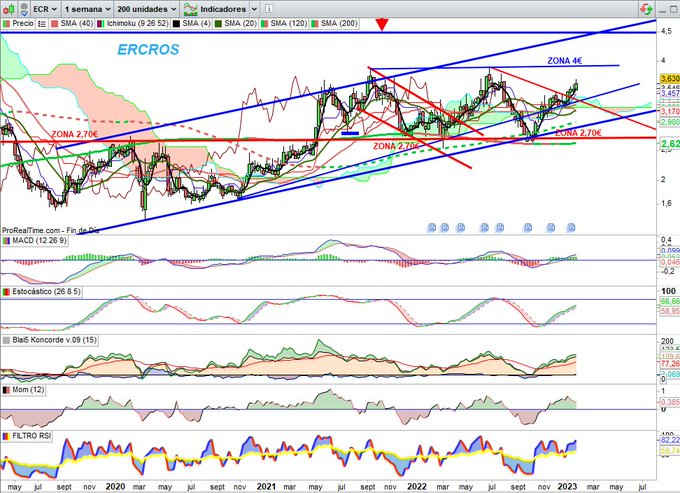The height and width of the screenshot is (493, 680).
Task: Click the MACD panel color icon
Action: pos(6,241)
